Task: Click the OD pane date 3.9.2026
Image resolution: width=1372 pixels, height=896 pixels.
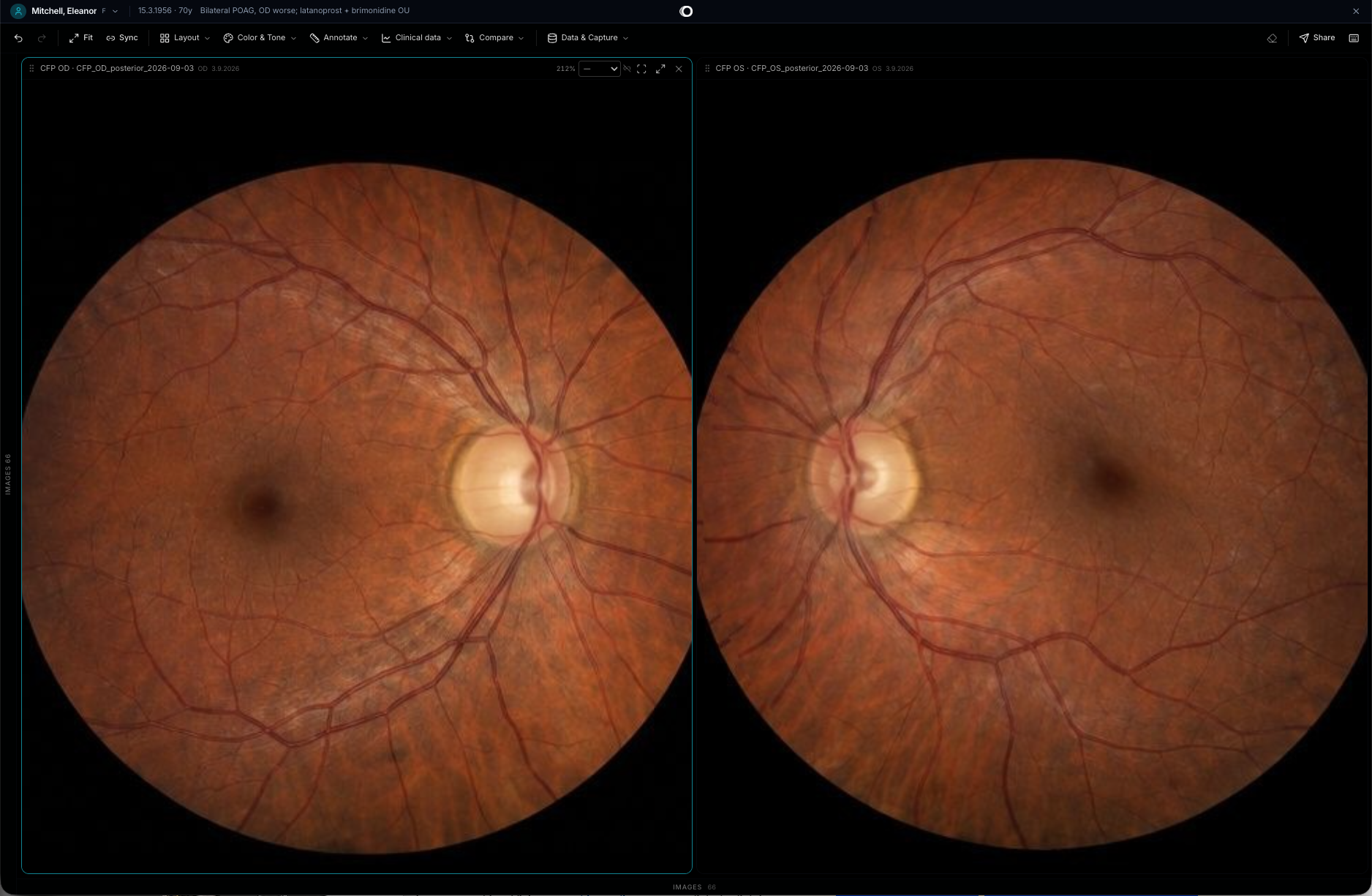Action: click(x=225, y=69)
